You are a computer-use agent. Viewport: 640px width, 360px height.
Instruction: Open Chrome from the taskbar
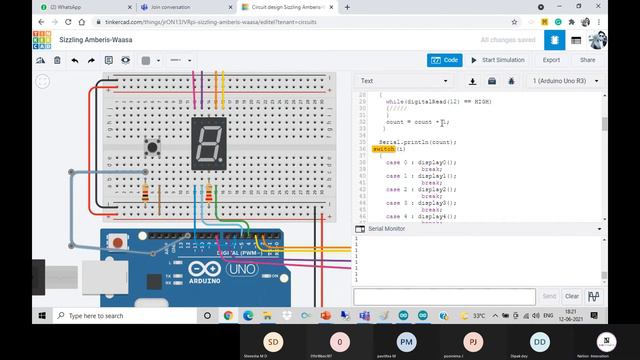(228, 316)
